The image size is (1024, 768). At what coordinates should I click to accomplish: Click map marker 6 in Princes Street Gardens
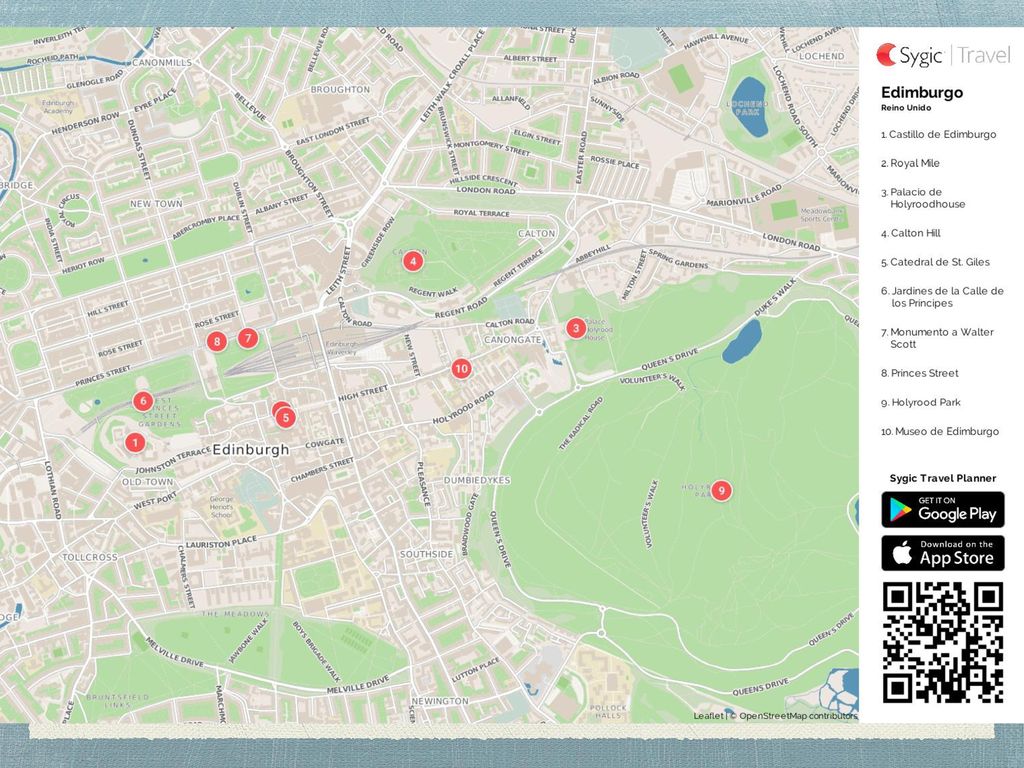tap(143, 401)
